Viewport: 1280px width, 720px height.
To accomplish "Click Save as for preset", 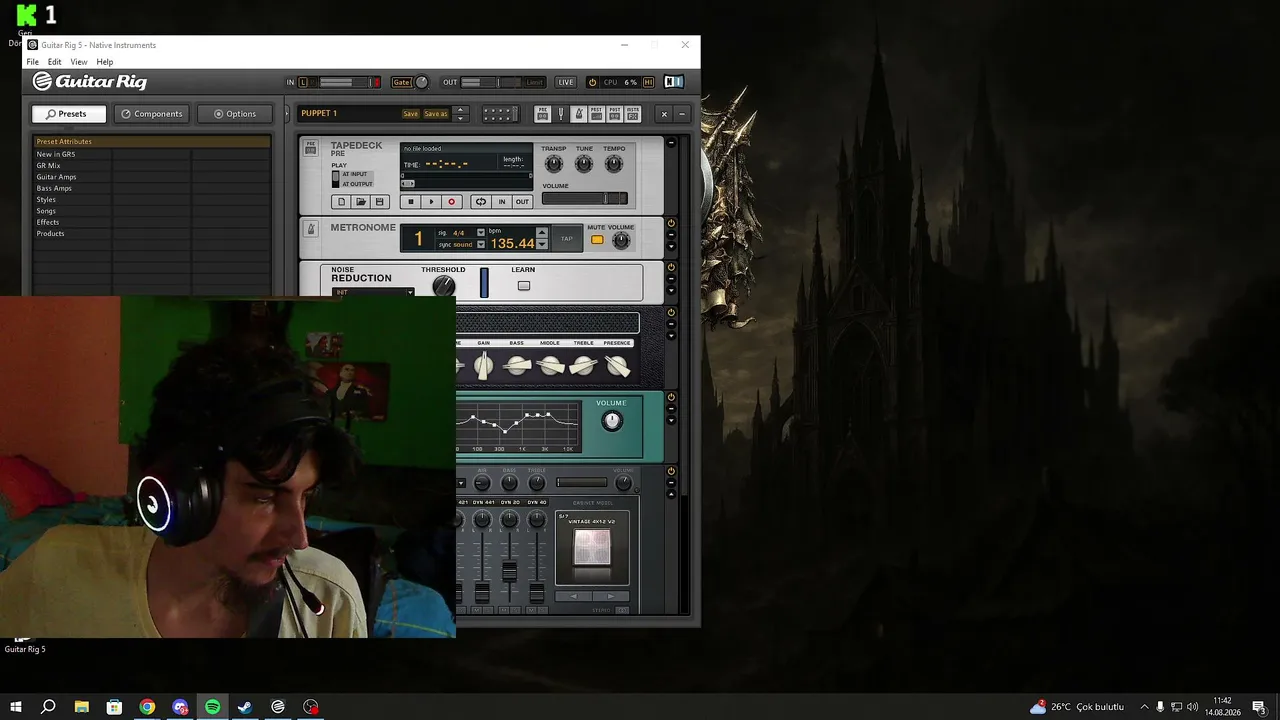I will pyautogui.click(x=436, y=114).
